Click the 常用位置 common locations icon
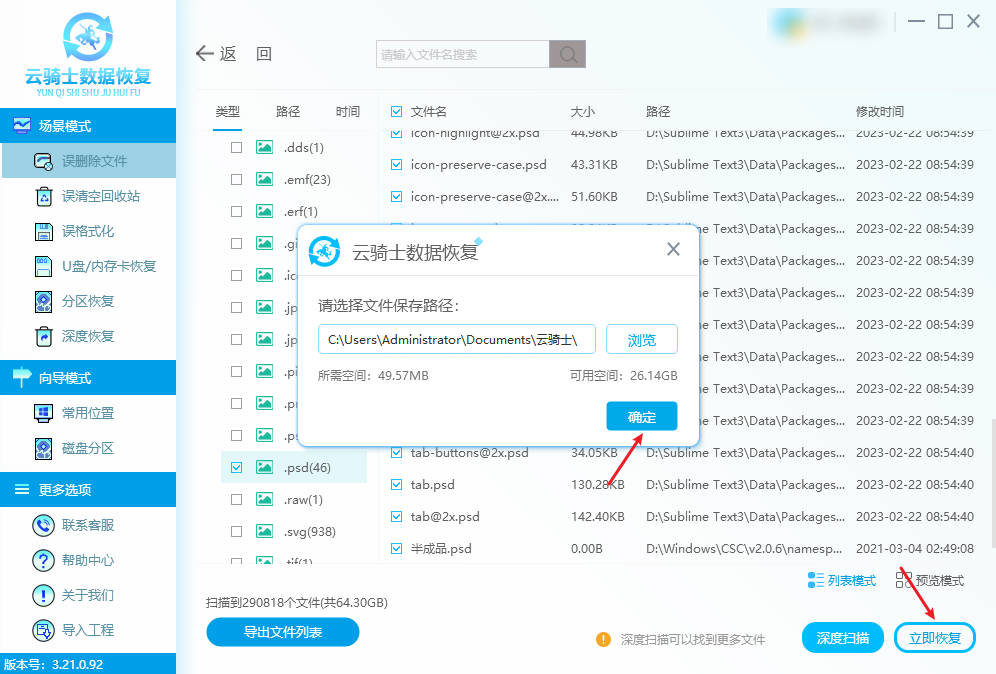996x674 pixels. click(43, 413)
